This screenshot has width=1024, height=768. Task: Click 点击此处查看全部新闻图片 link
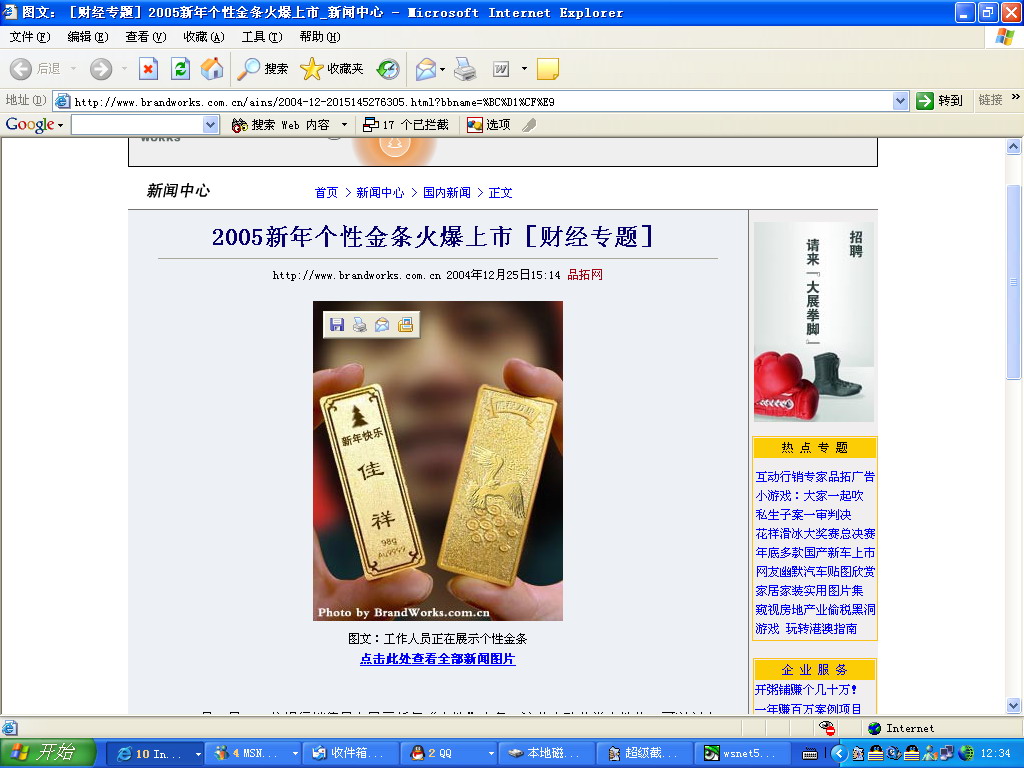coord(438,659)
